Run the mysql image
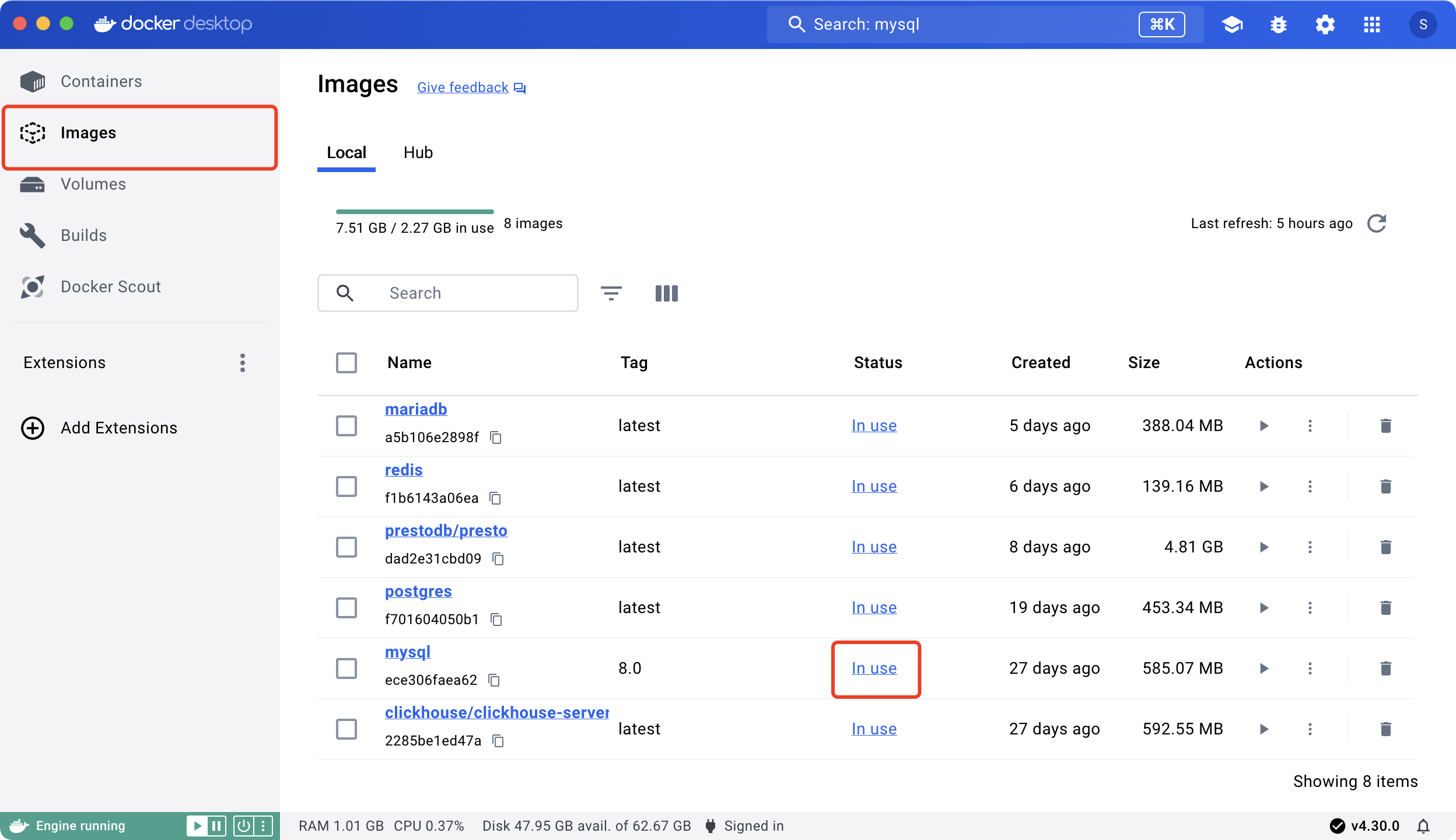1456x840 pixels. click(1264, 668)
